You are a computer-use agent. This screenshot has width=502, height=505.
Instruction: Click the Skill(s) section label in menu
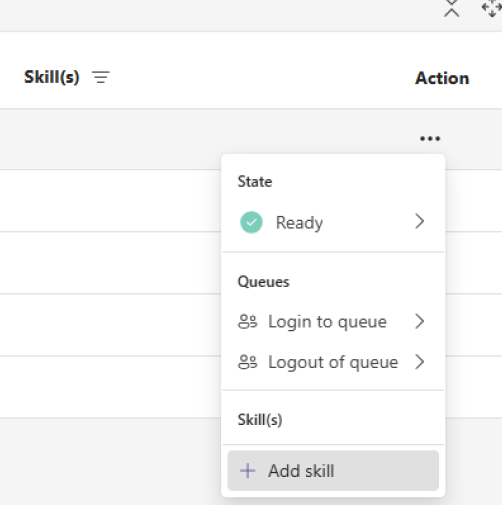260,420
